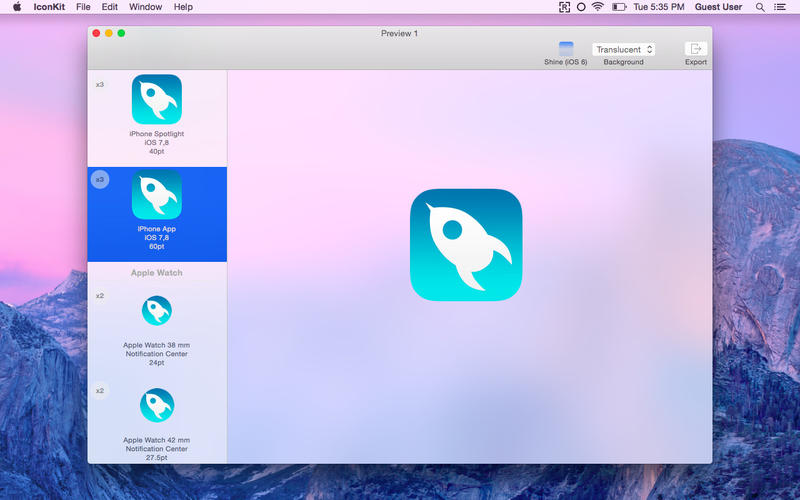Image resolution: width=800 pixels, height=500 pixels.
Task: Toggle the Shine (iOS 6) effect
Action: tap(566, 48)
